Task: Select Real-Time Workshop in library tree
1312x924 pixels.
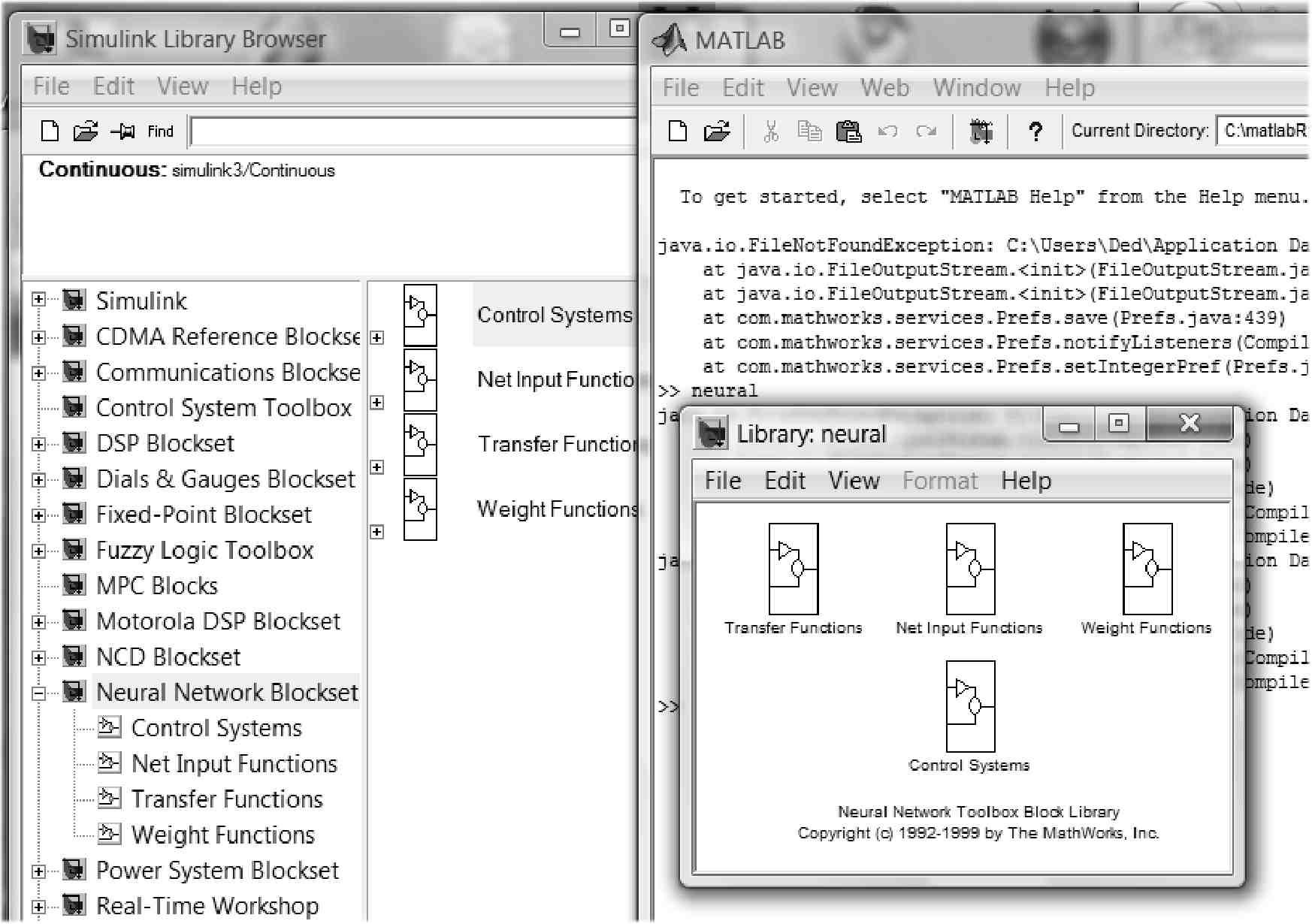Action: click(x=207, y=906)
